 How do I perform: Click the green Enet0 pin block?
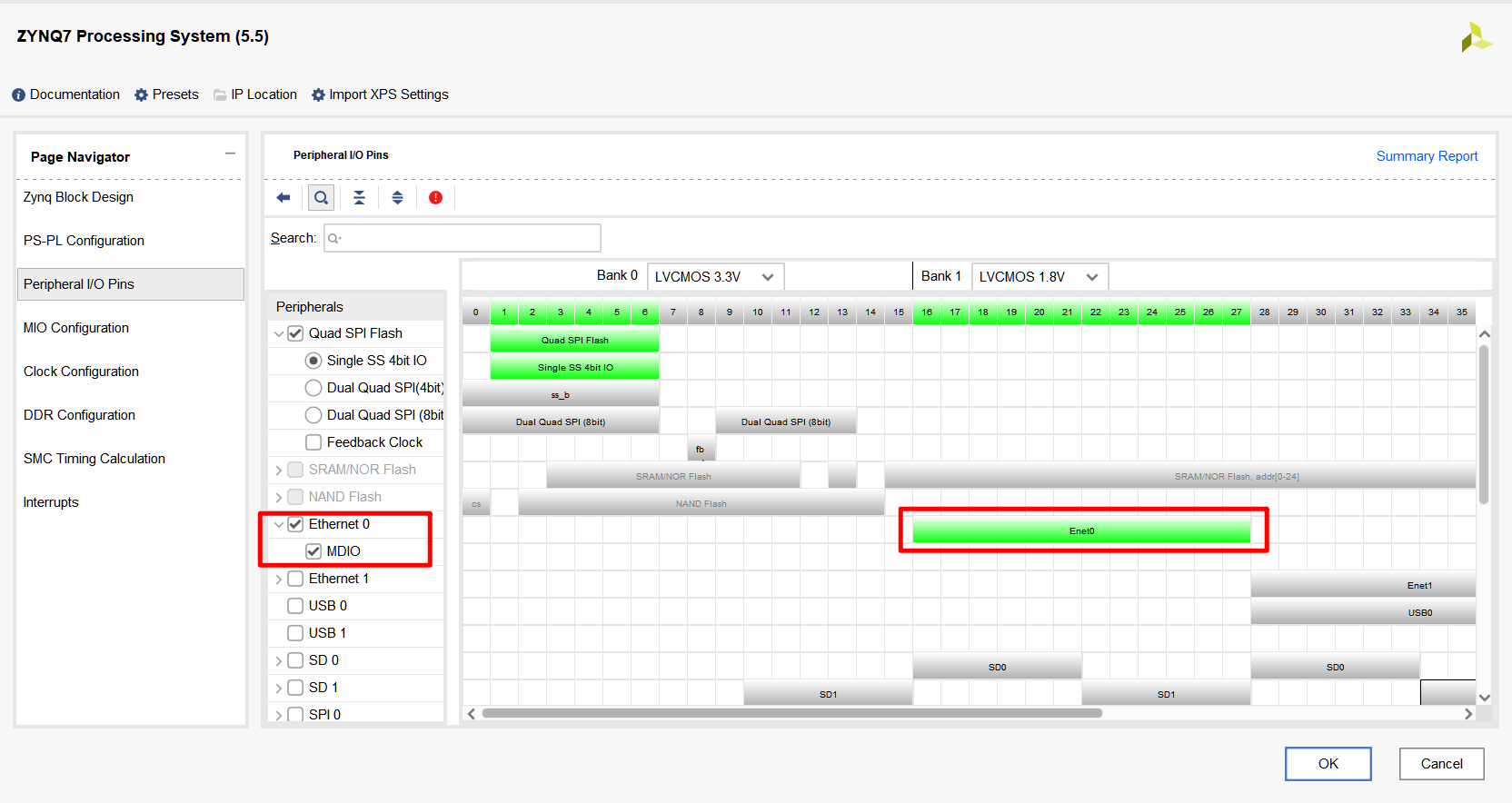point(1081,530)
